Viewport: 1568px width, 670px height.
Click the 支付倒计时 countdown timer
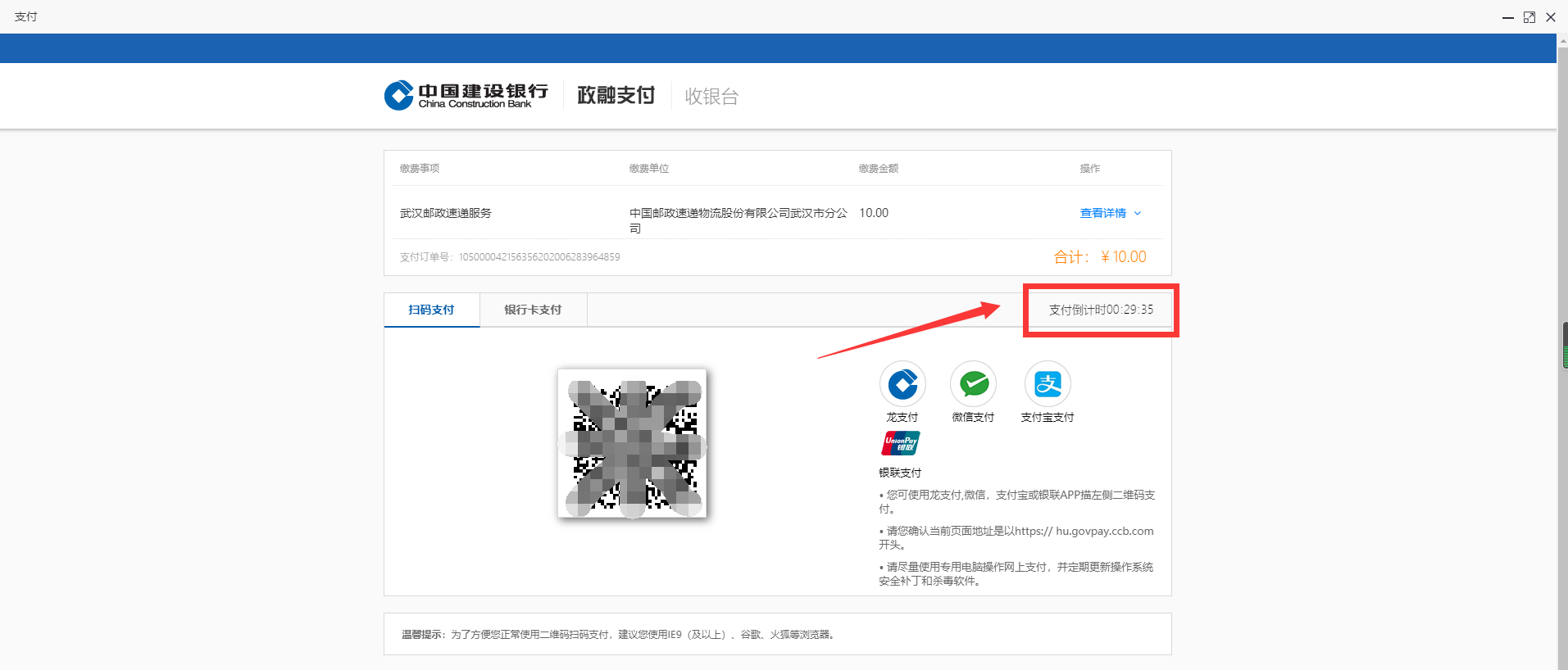coord(1101,310)
